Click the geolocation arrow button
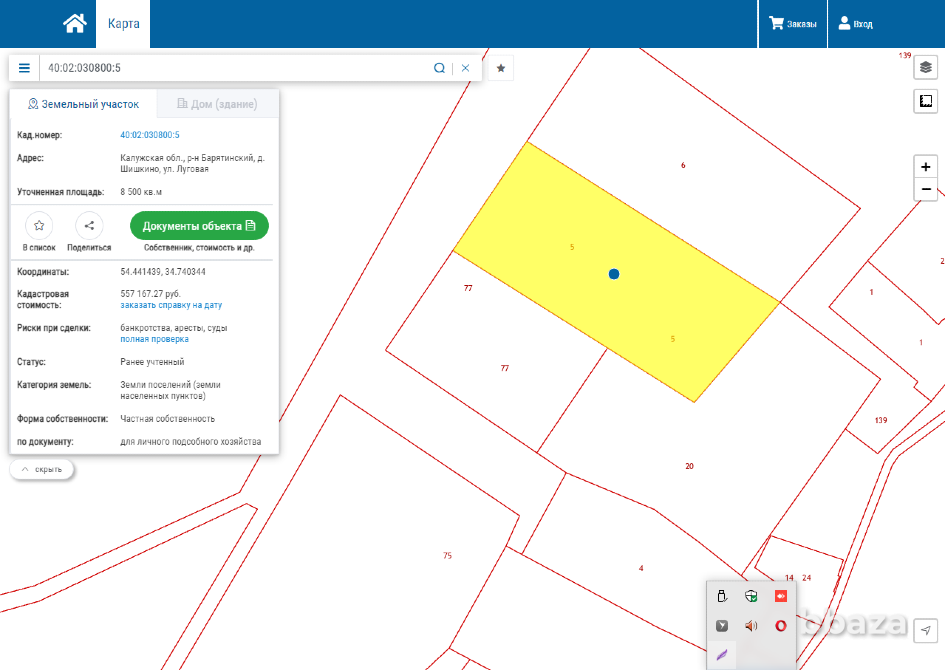 point(926,630)
